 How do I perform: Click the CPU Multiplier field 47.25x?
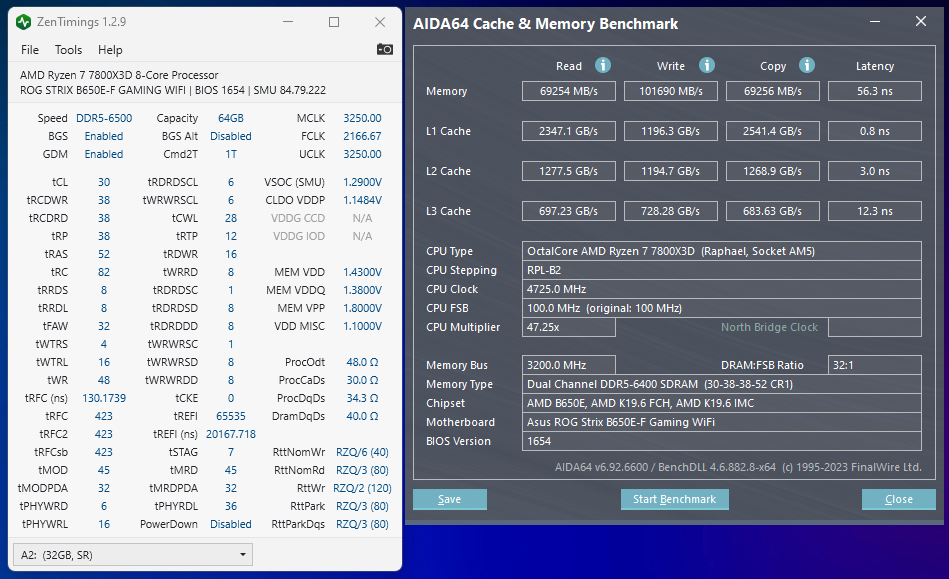pyautogui.click(x=569, y=327)
